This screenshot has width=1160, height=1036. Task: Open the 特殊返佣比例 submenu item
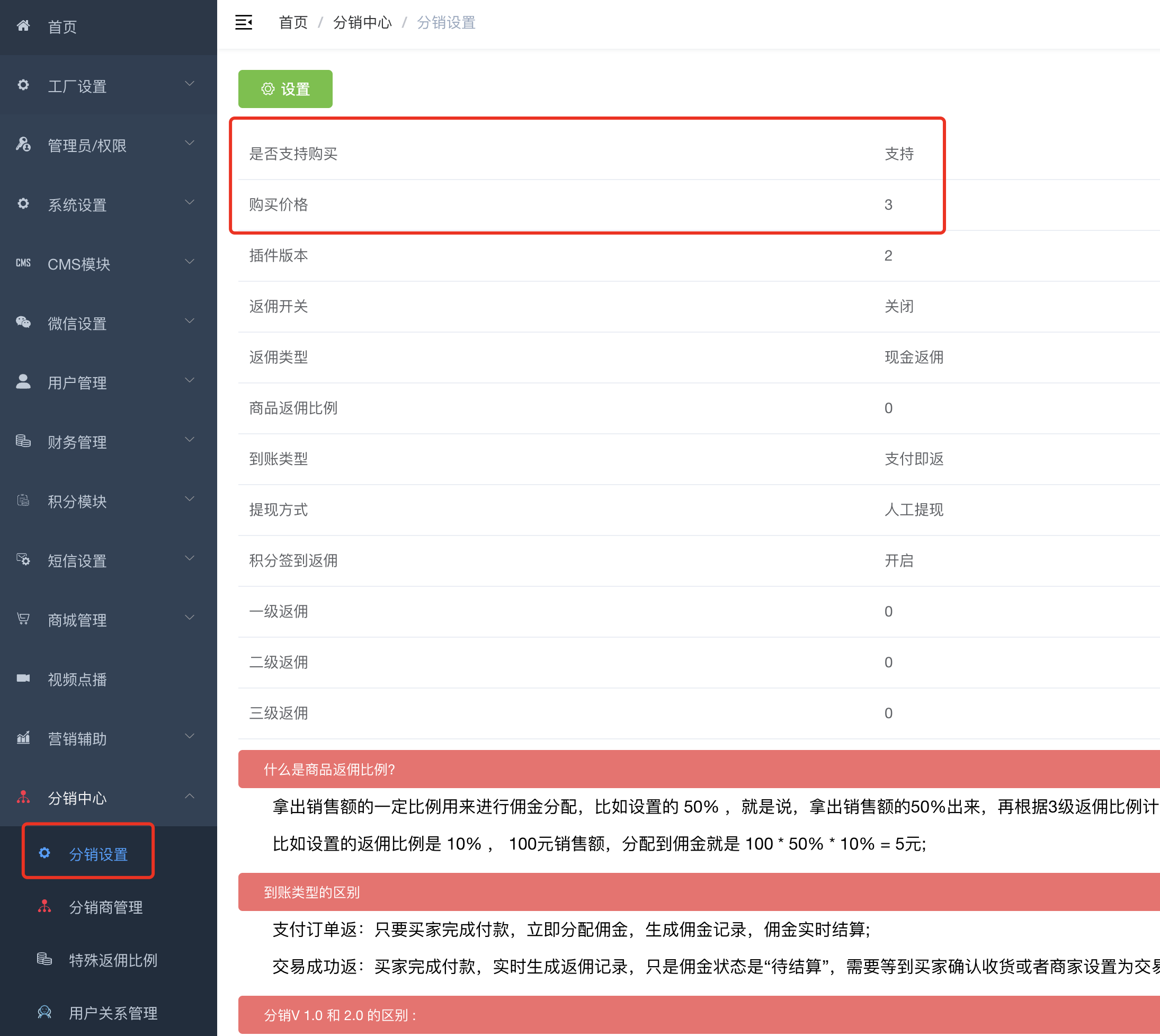pyautogui.click(x=113, y=961)
